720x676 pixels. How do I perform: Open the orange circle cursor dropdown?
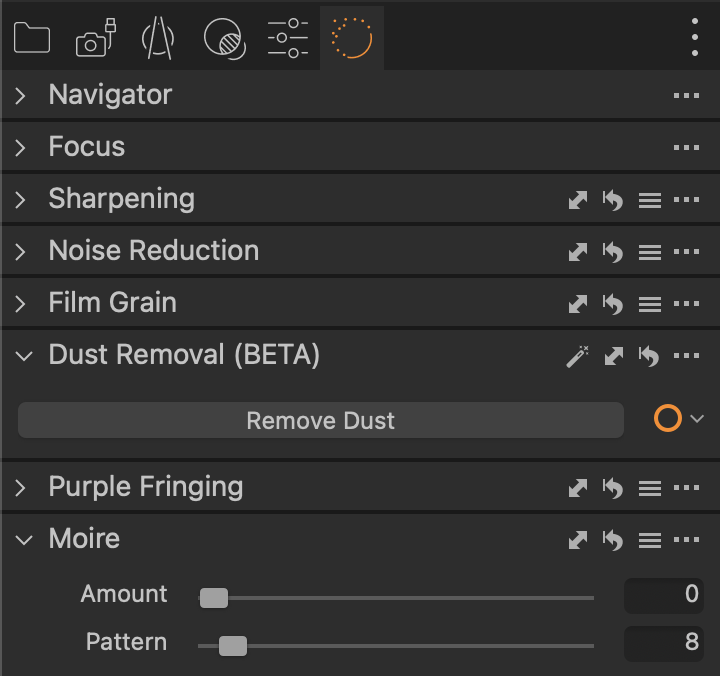[679, 418]
